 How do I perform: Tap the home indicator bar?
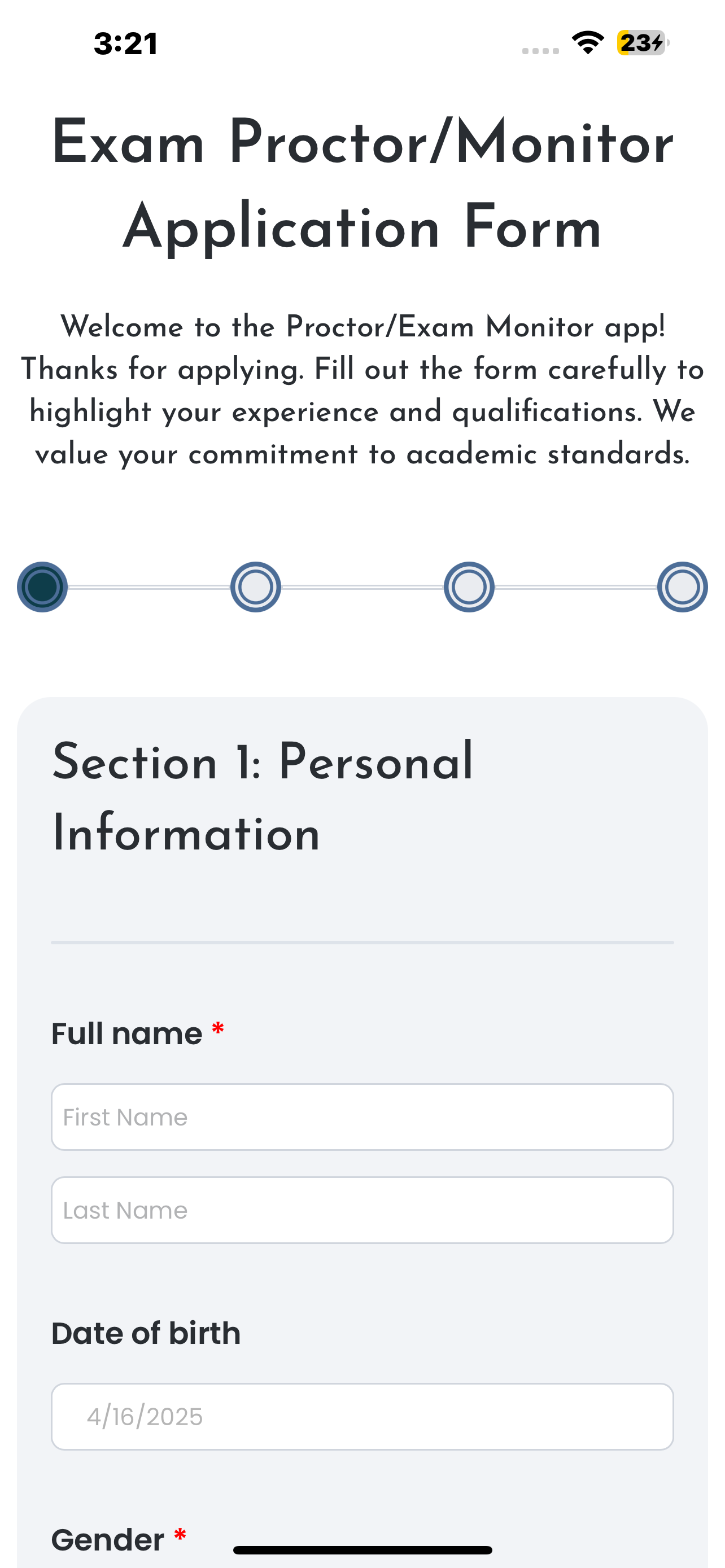pos(362,1550)
